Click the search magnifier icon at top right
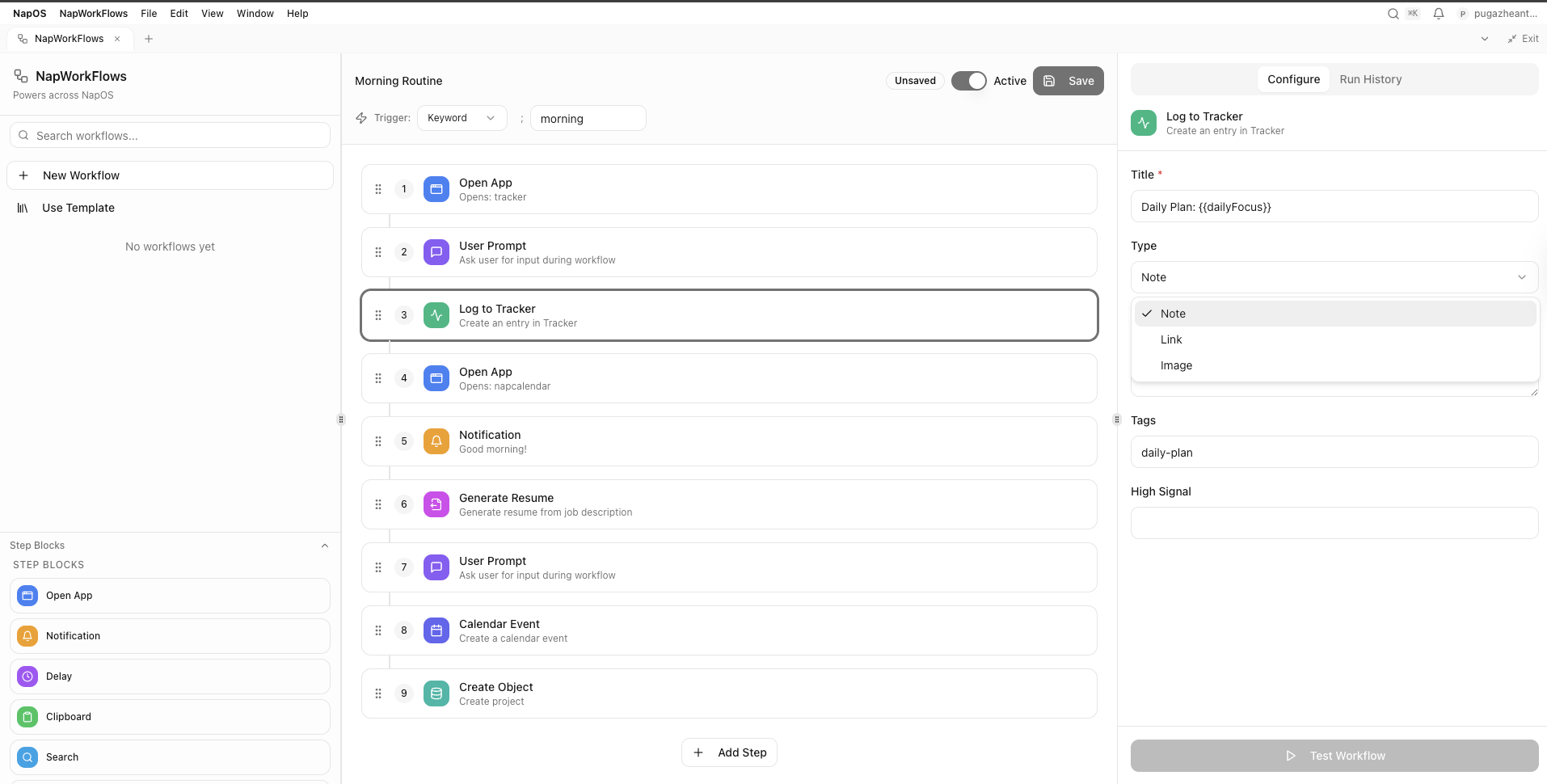This screenshot has width=1547, height=784. point(1393,14)
